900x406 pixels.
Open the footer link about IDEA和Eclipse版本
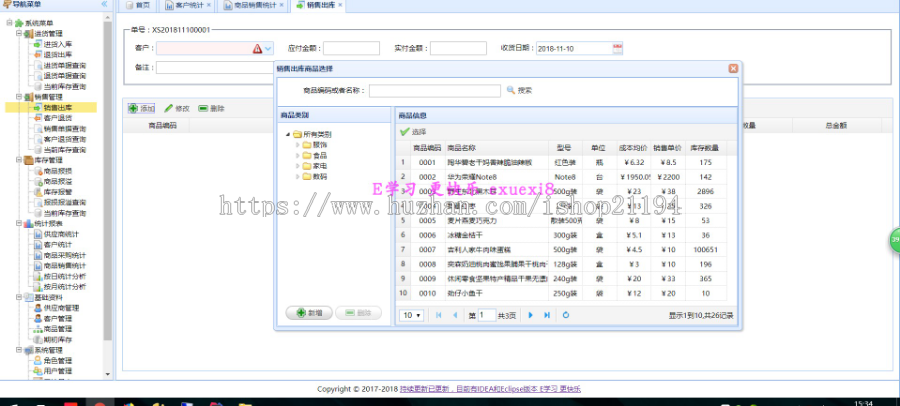pos(490,389)
